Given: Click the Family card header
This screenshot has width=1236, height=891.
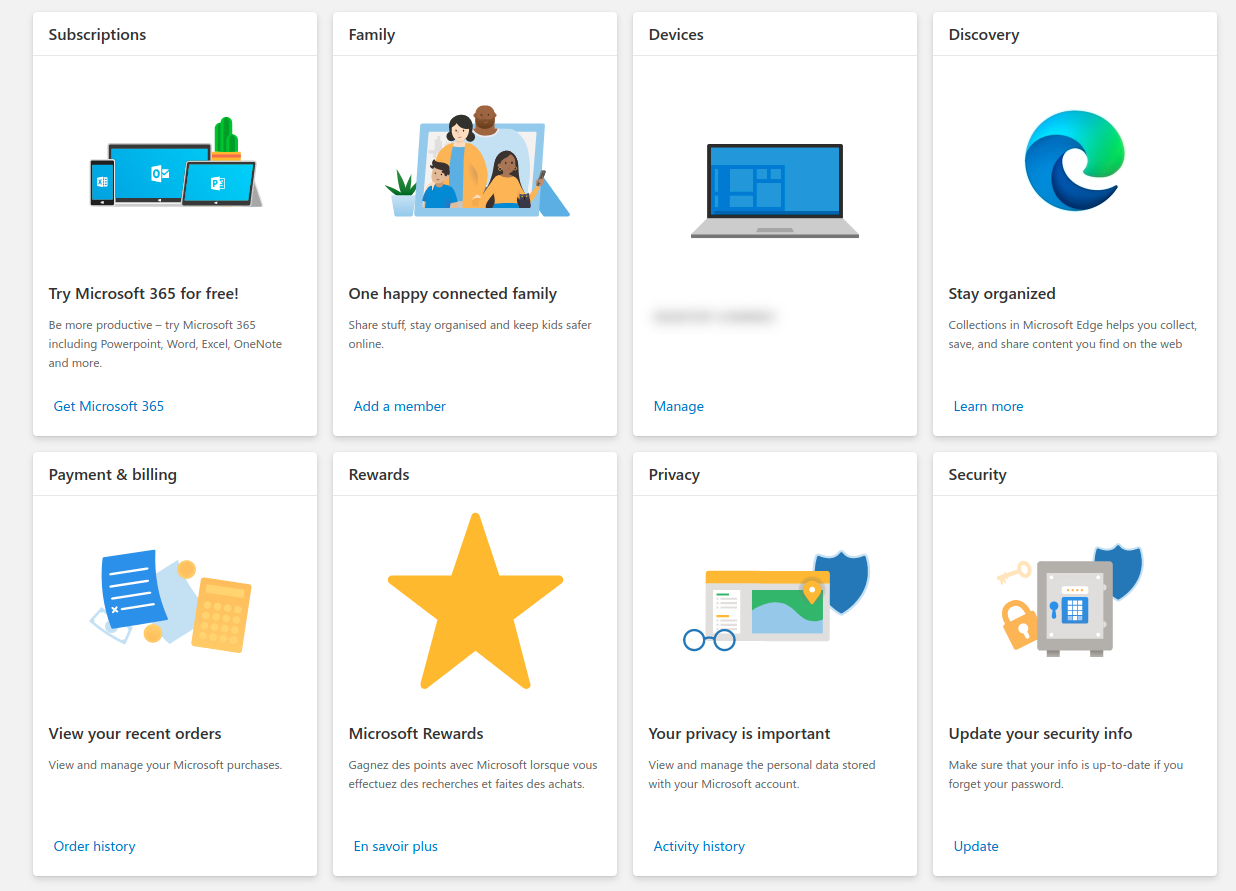Looking at the screenshot, I should 372,34.
